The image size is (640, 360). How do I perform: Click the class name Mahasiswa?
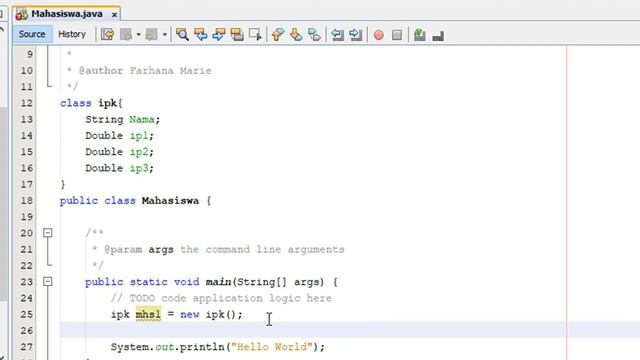[x=170, y=201]
